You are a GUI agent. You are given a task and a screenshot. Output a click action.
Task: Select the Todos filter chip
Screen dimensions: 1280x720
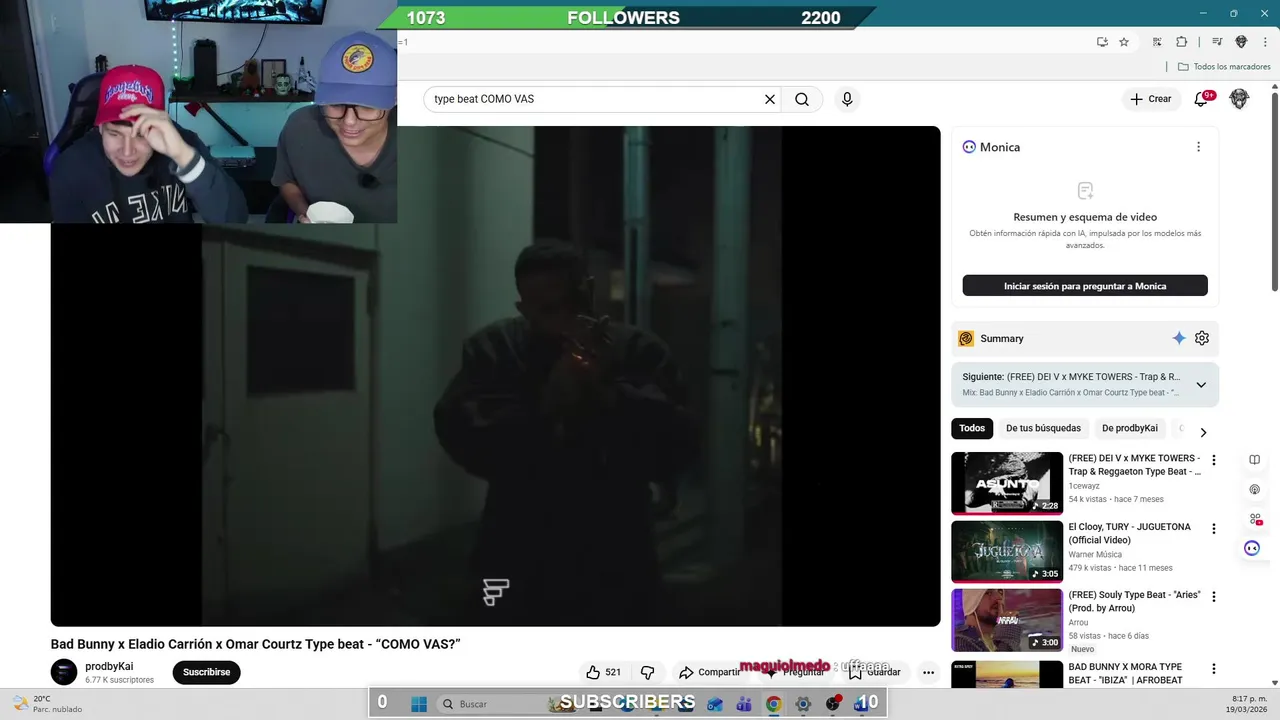click(972, 428)
